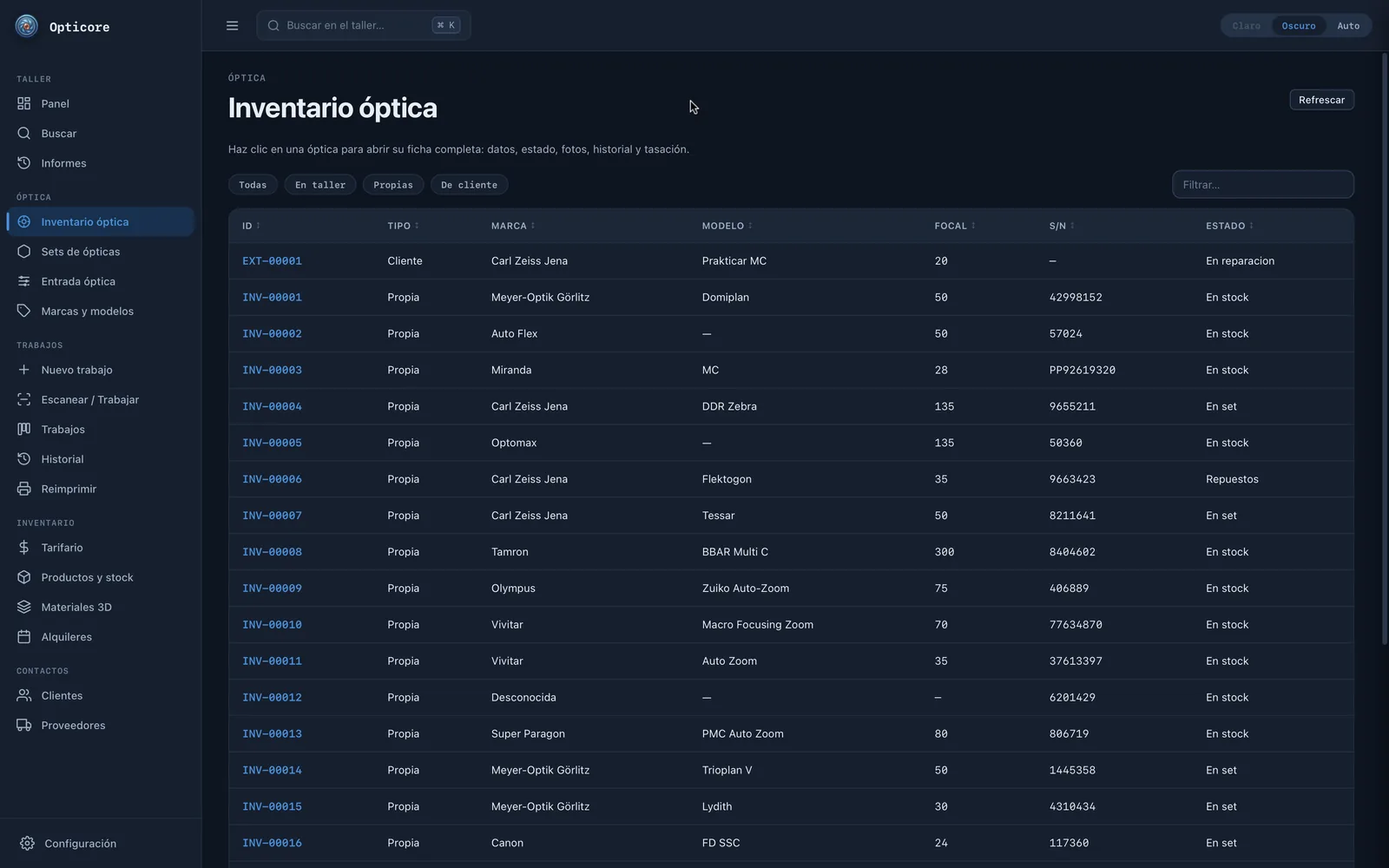Click the En reparacion status cell
The width and height of the screenshot is (1389, 868).
1240,261
